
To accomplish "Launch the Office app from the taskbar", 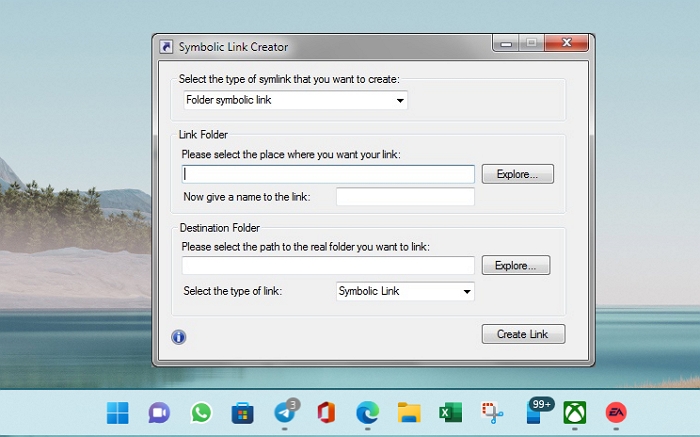I will click(x=326, y=412).
